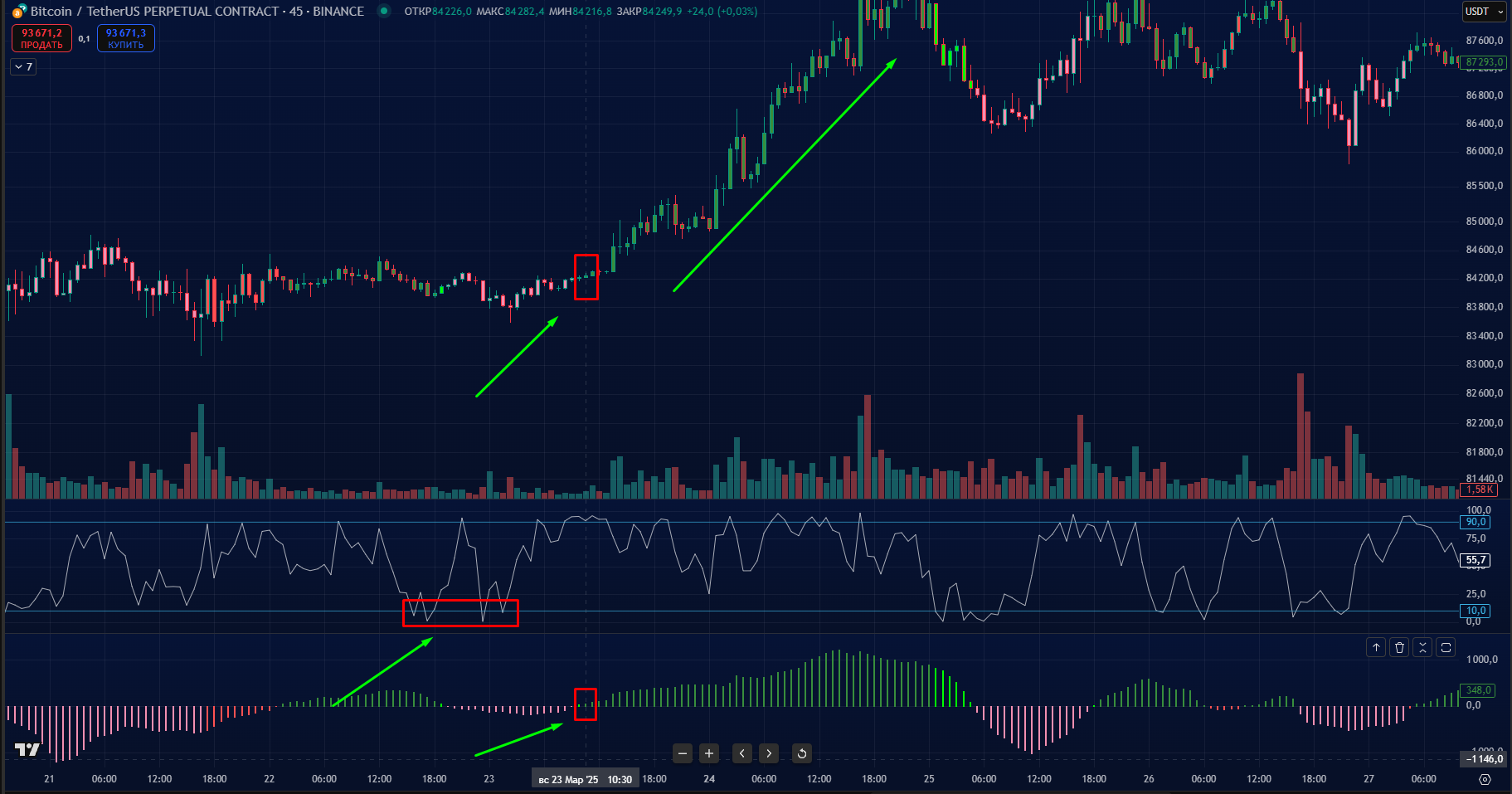Click the ЗАКР 84249,9 close value
Image resolution: width=1512 pixels, height=794 pixels.
[x=649, y=12]
